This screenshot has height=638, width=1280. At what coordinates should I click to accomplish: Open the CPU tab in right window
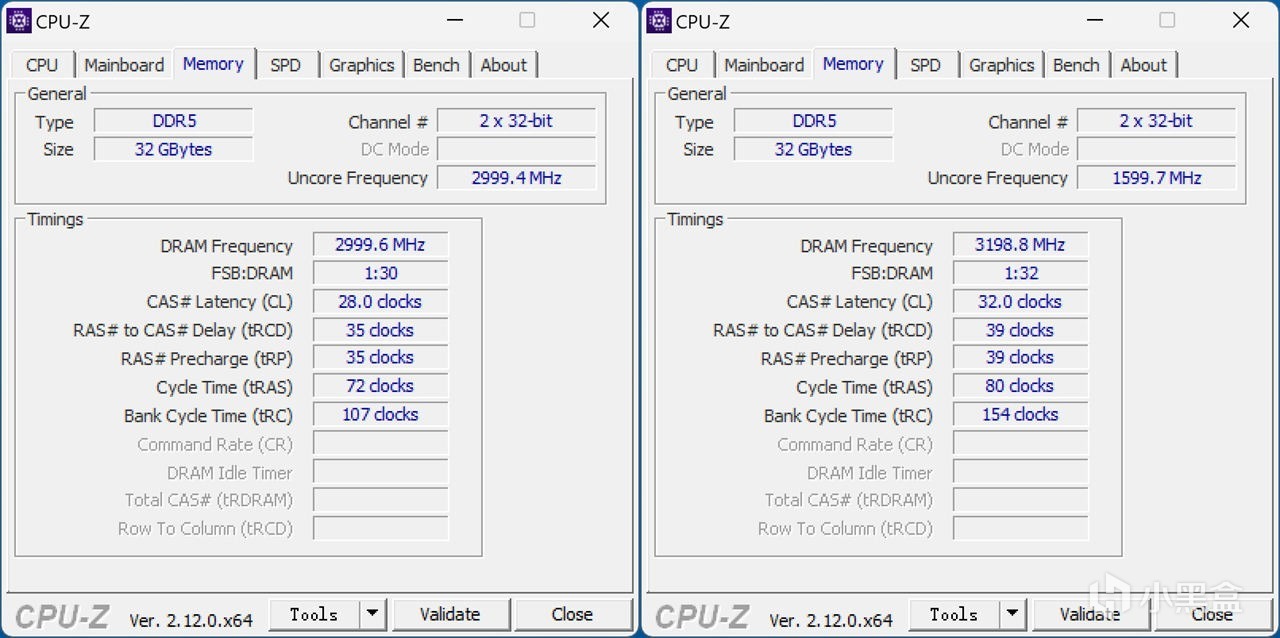pyautogui.click(x=682, y=65)
